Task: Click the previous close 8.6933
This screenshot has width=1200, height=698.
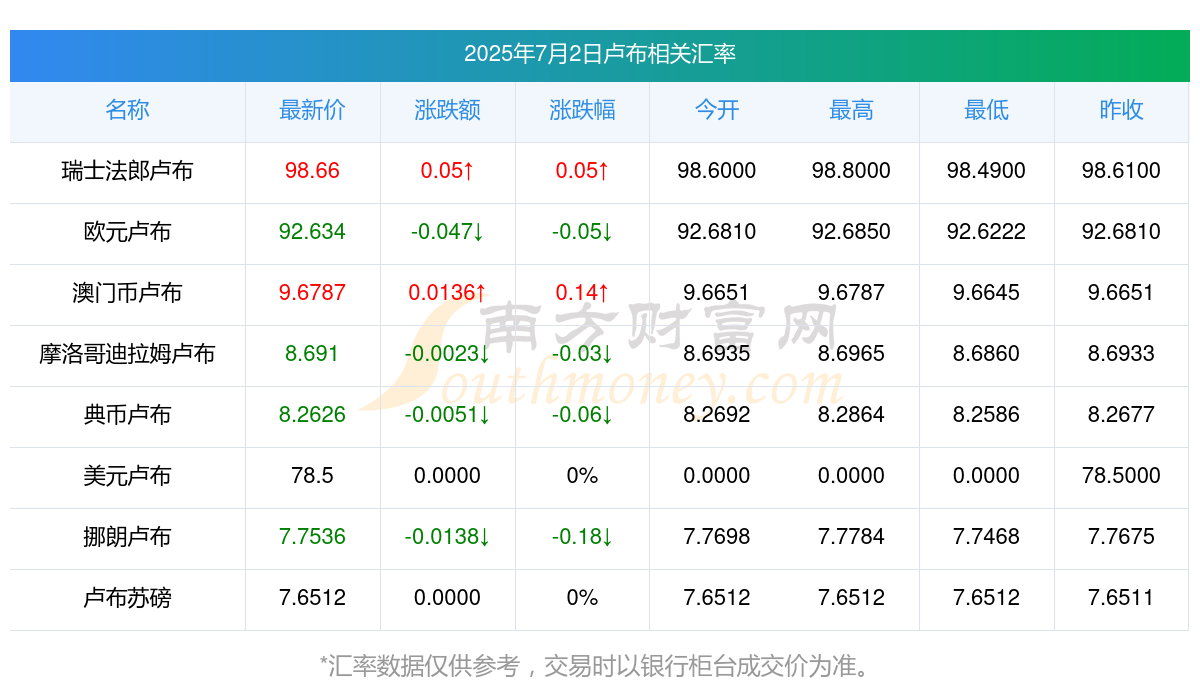Action: [1121, 354]
